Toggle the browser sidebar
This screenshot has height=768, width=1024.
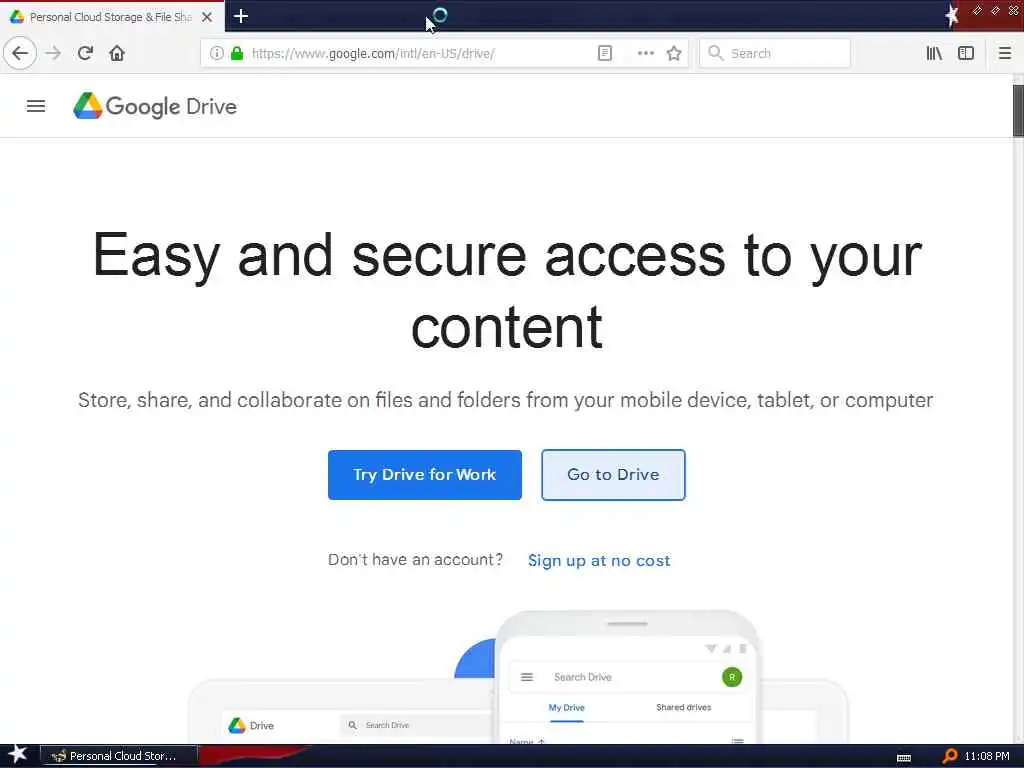pyautogui.click(x=966, y=53)
